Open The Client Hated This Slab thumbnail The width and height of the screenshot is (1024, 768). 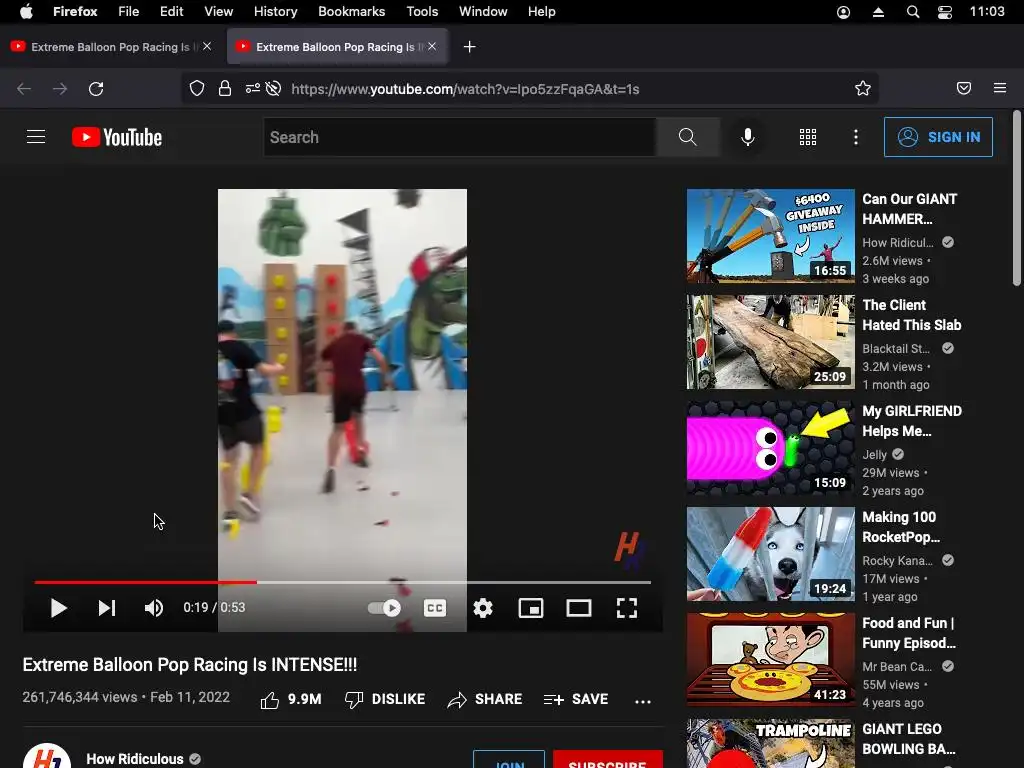771,342
